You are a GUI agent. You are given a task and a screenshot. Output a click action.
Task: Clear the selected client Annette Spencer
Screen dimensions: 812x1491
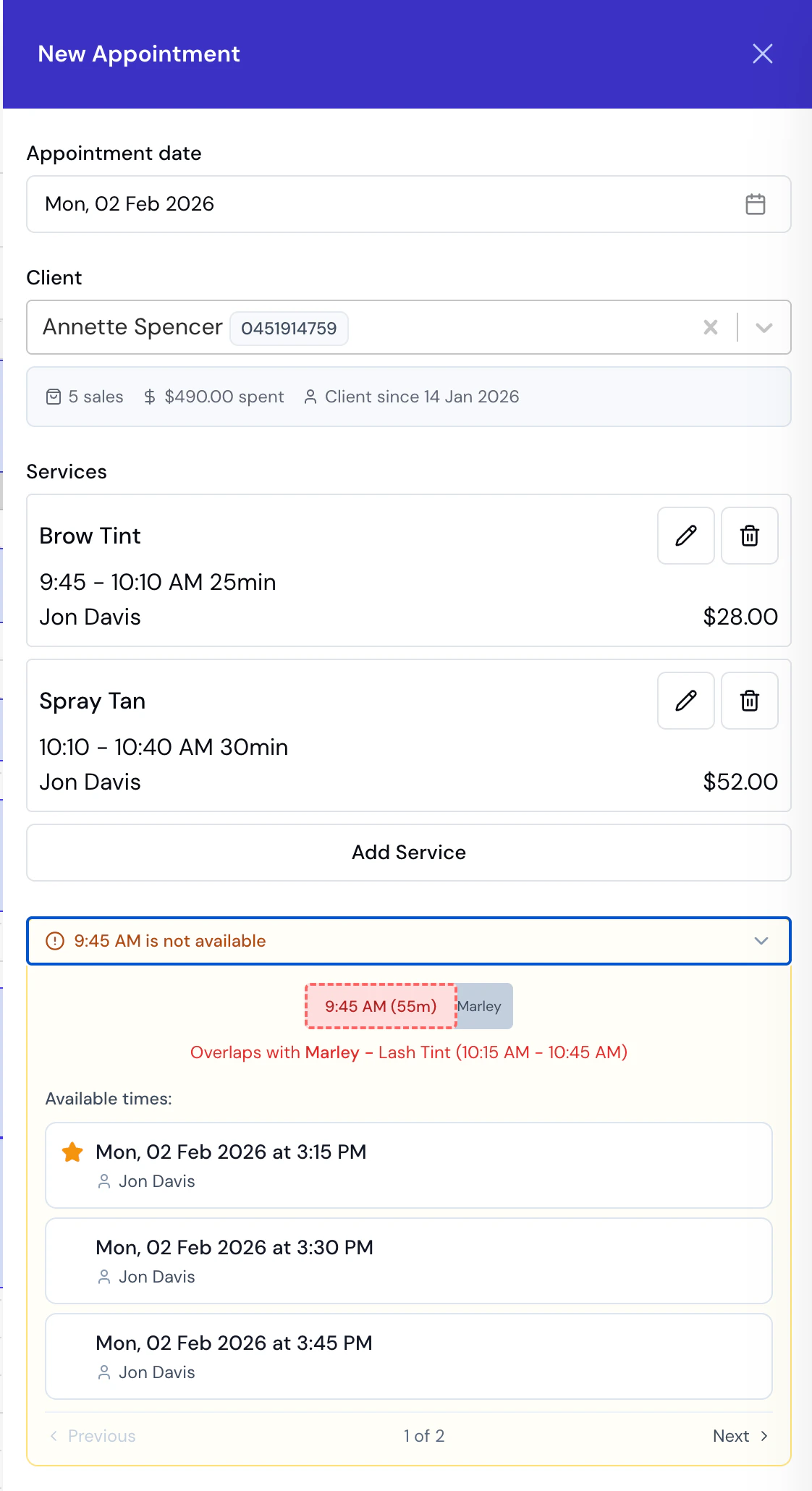[710, 327]
